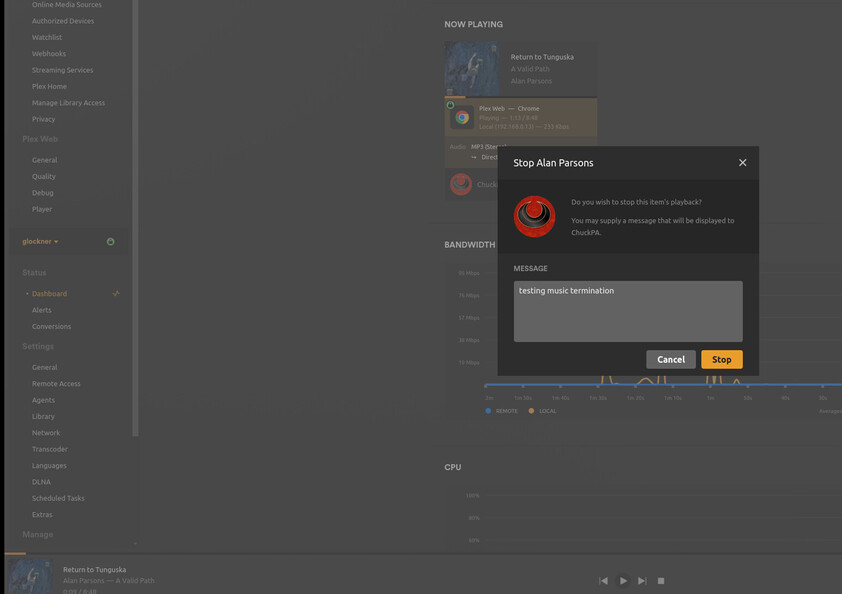This screenshot has width=842, height=594.
Task: Click the Chrome browser icon in session card
Action: coord(462,118)
